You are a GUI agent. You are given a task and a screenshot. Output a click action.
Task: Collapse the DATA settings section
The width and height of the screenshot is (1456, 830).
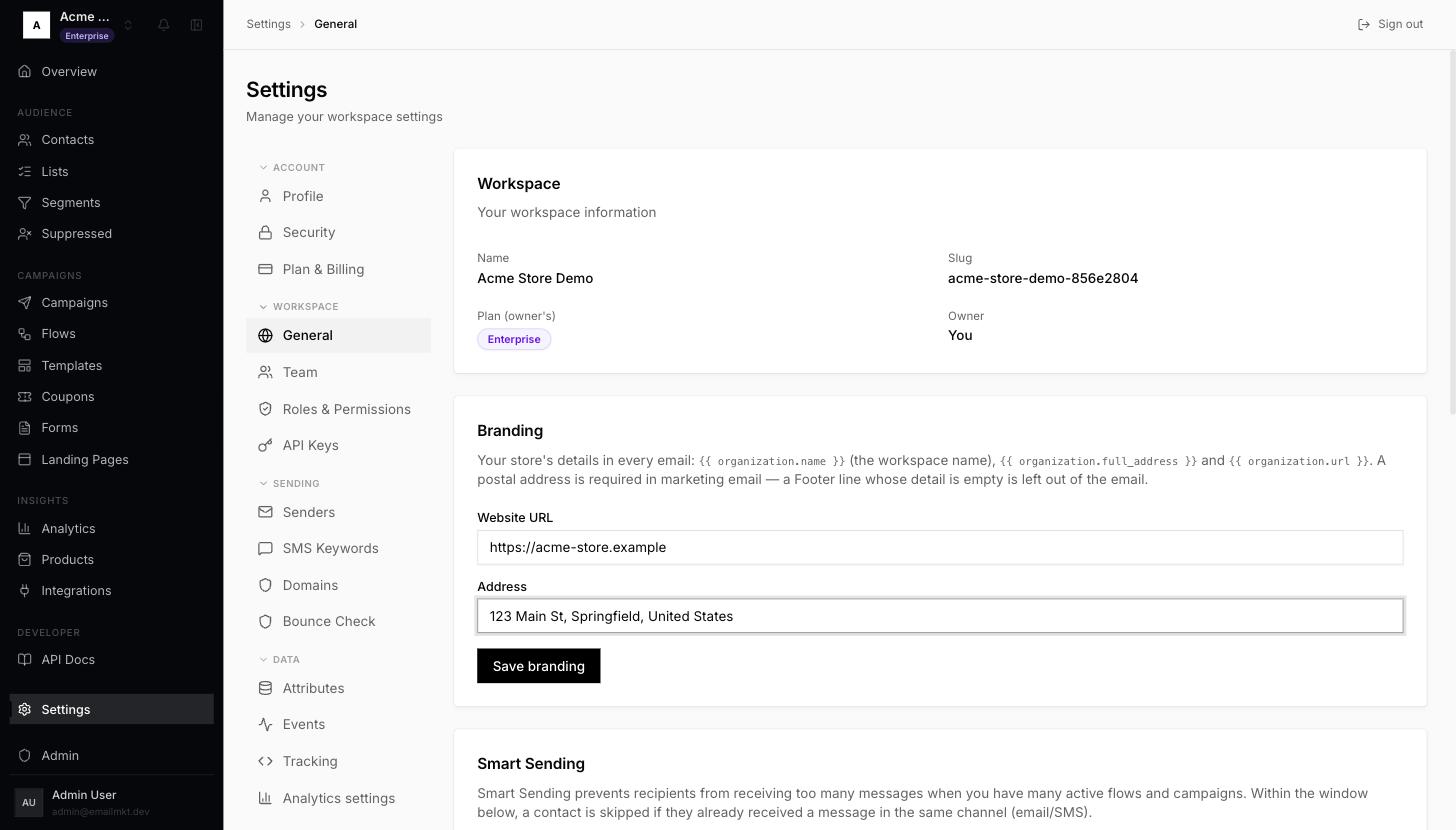280,660
